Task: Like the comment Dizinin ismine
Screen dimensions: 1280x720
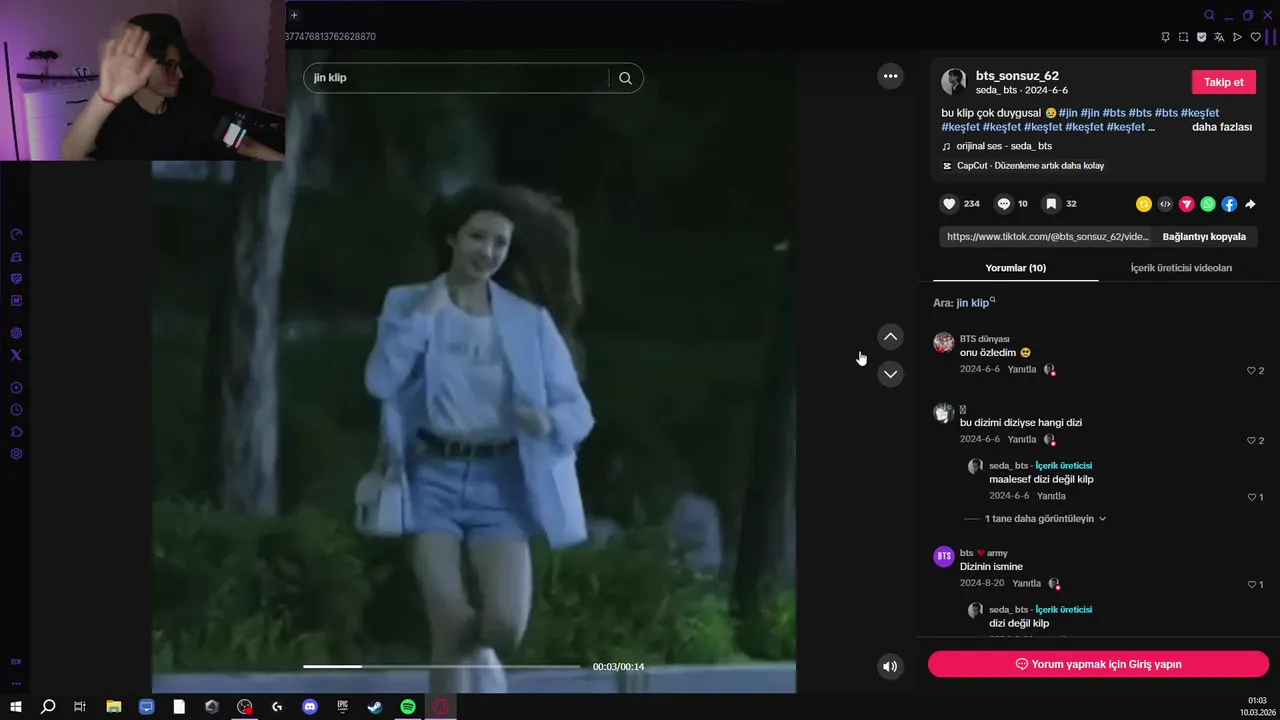Action: coord(1251,585)
